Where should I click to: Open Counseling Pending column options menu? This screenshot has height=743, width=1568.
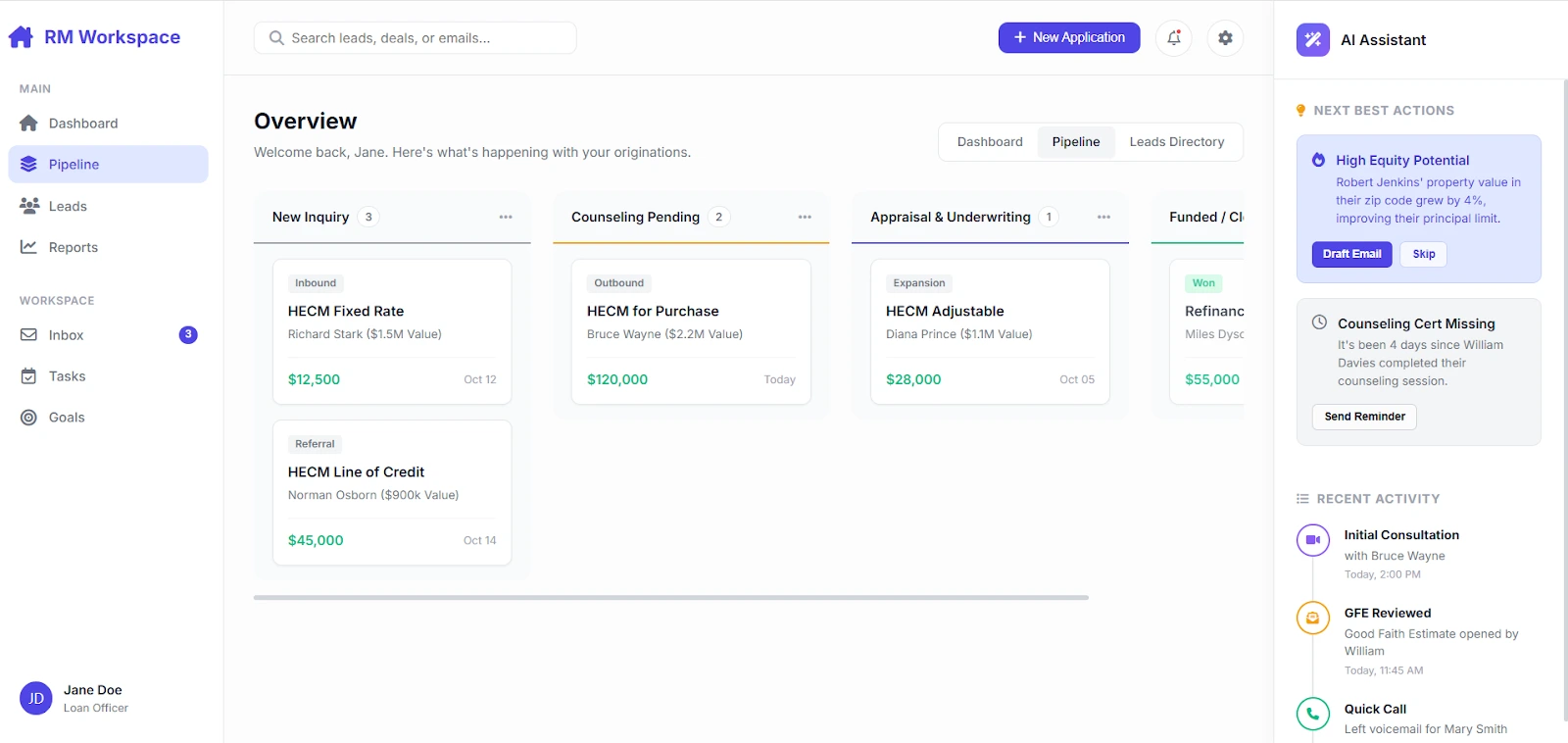pyautogui.click(x=805, y=217)
